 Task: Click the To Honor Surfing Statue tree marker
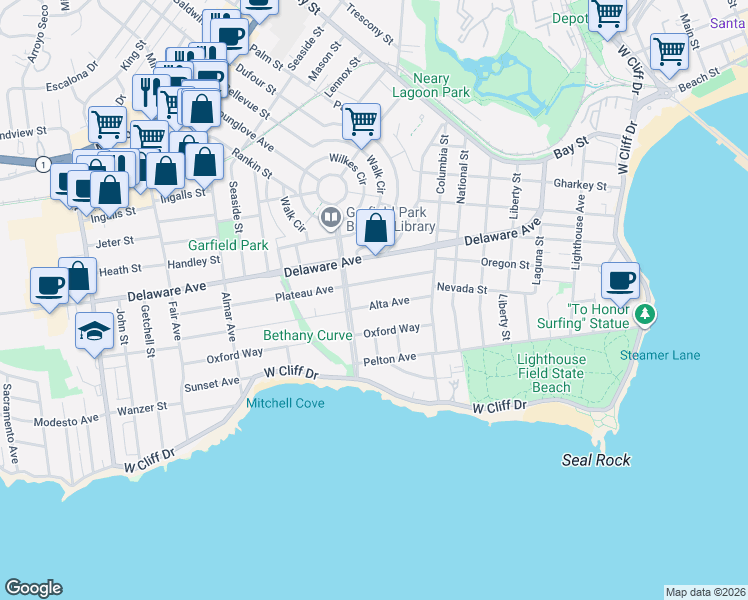click(x=645, y=315)
